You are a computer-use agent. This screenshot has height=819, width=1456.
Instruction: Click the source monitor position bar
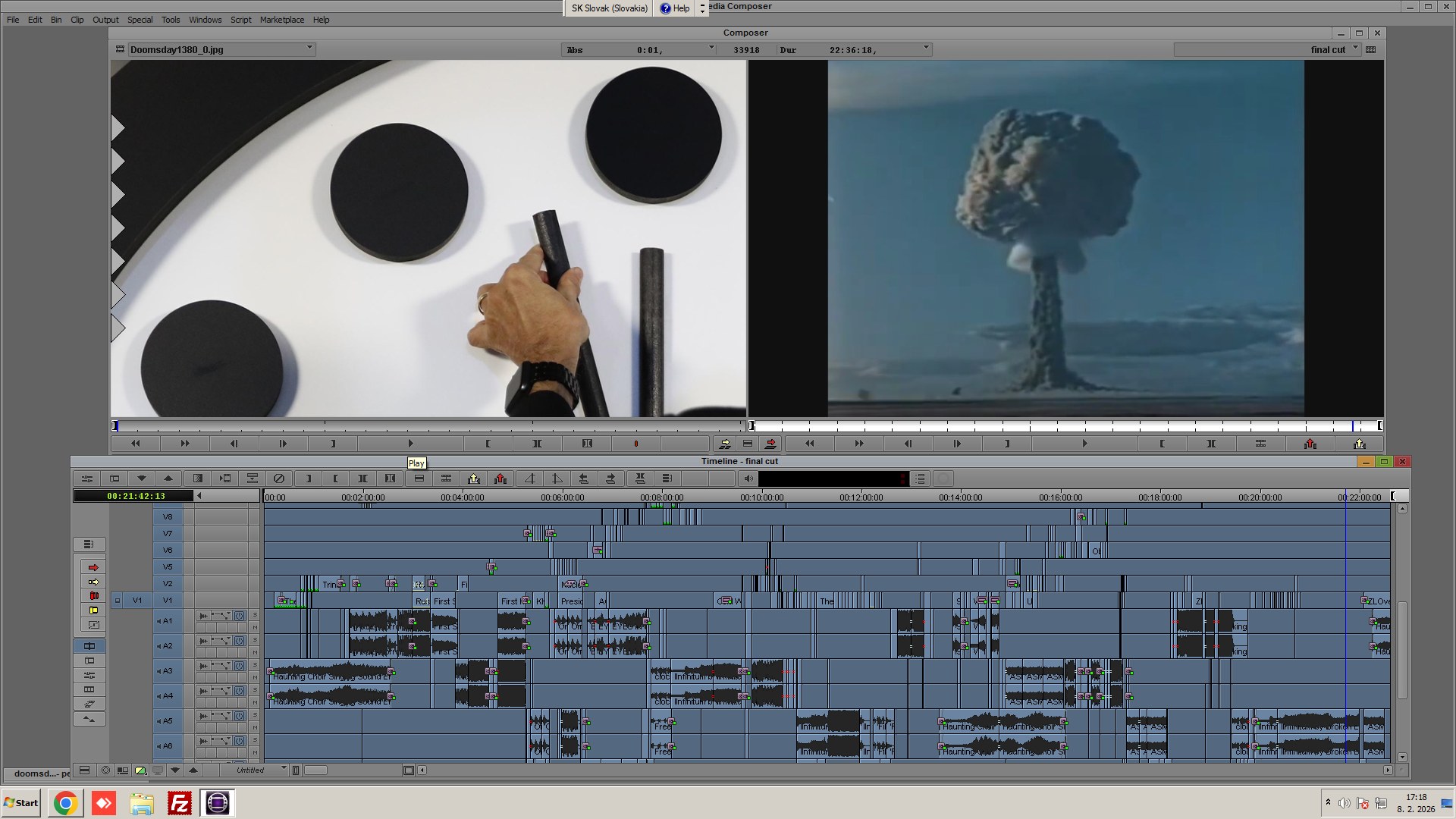428,425
